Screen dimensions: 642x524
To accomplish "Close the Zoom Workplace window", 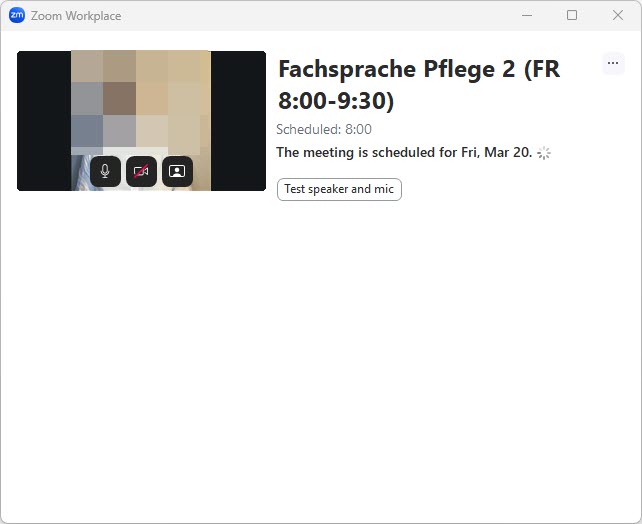I will click(x=618, y=15).
